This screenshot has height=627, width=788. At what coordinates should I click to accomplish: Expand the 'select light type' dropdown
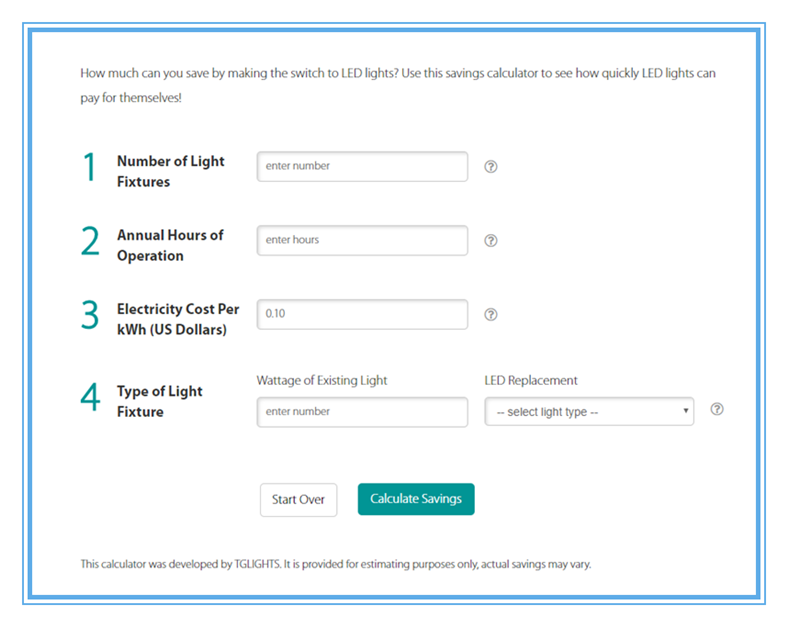pyautogui.click(x=589, y=411)
